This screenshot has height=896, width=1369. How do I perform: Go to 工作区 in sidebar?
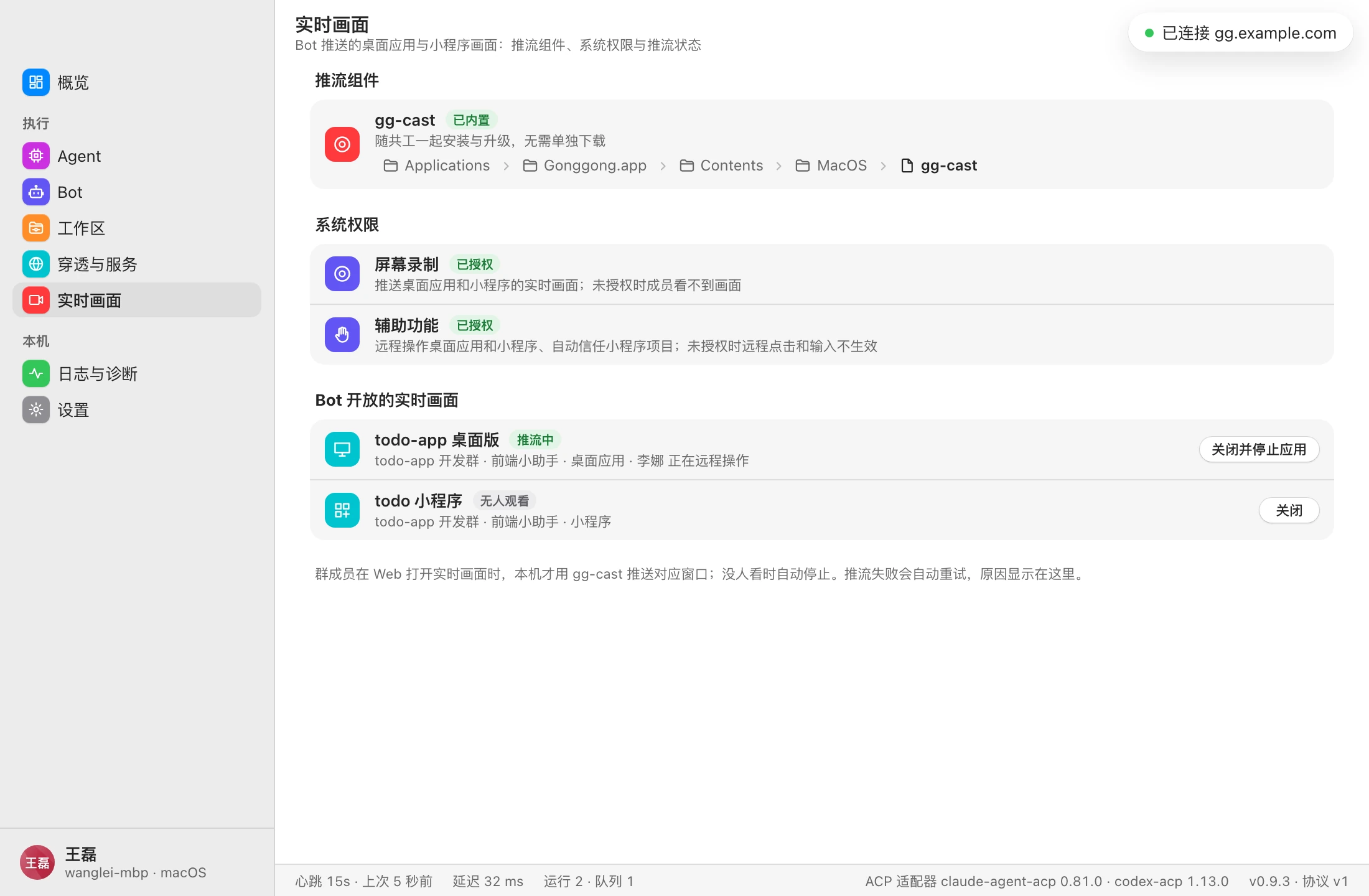pos(137,228)
